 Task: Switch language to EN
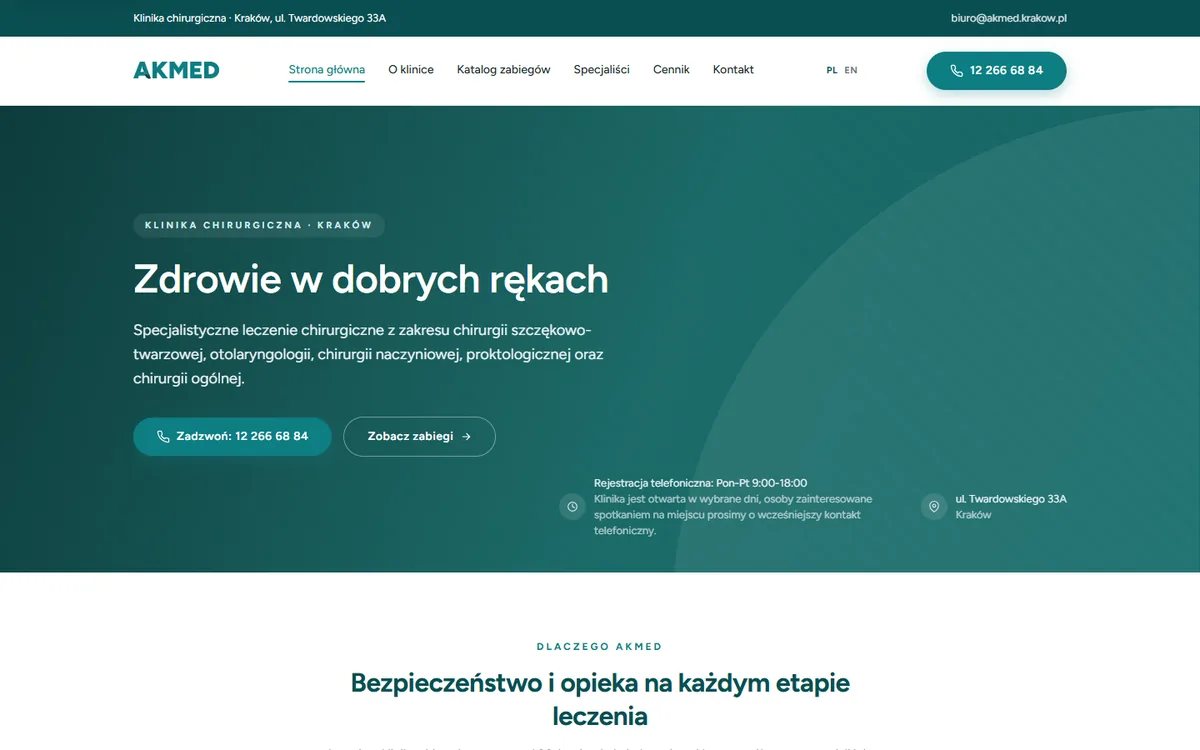pos(851,70)
